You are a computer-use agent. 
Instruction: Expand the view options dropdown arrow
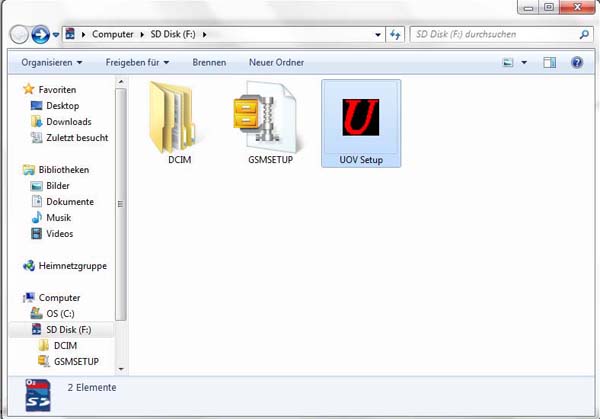pyautogui.click(x=524, y=62)
